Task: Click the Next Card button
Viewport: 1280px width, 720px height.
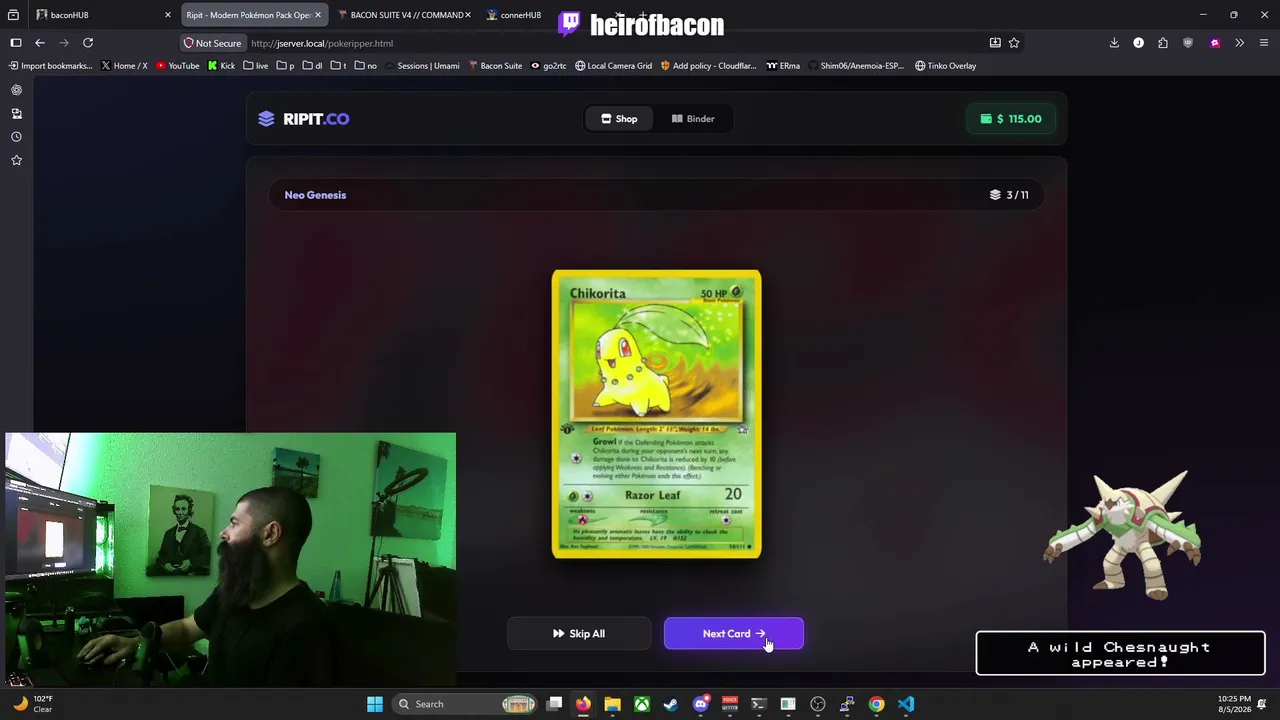Action: (x=734, y=634)
